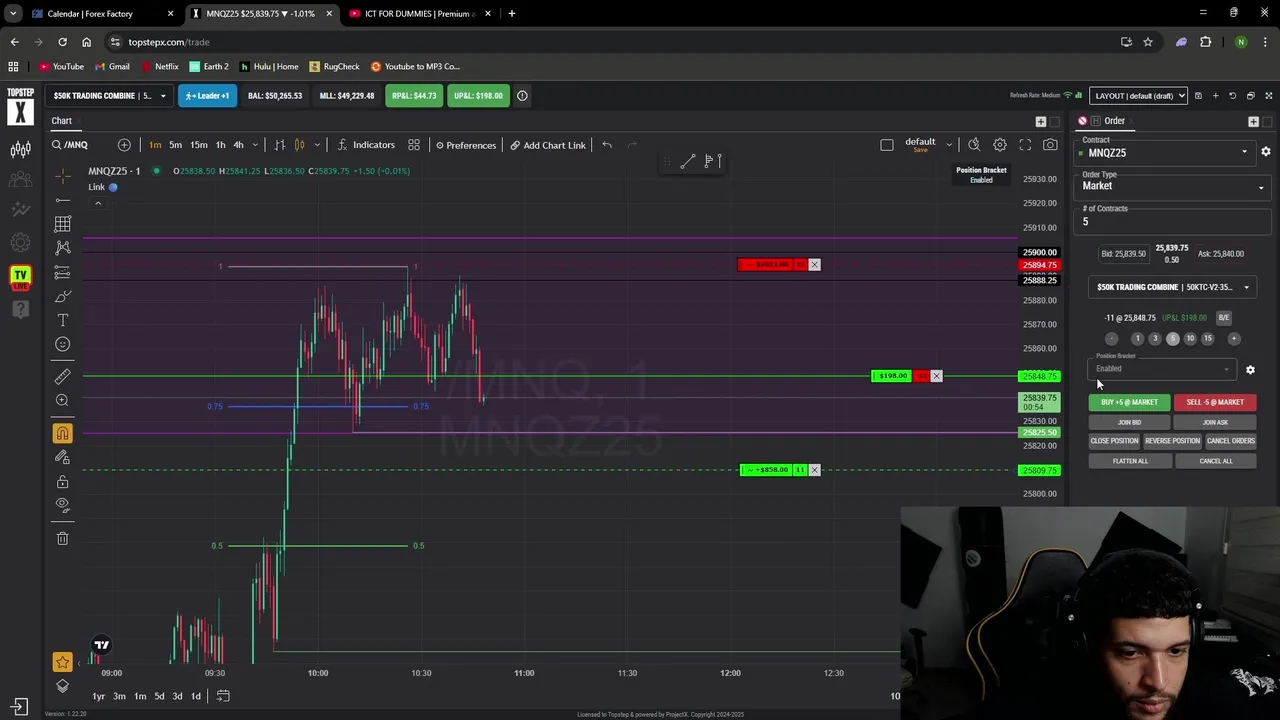Select the 5m timeframe
Viewport: 1280px width, 720px height.
pyautogui.click(x=175, y=145)
